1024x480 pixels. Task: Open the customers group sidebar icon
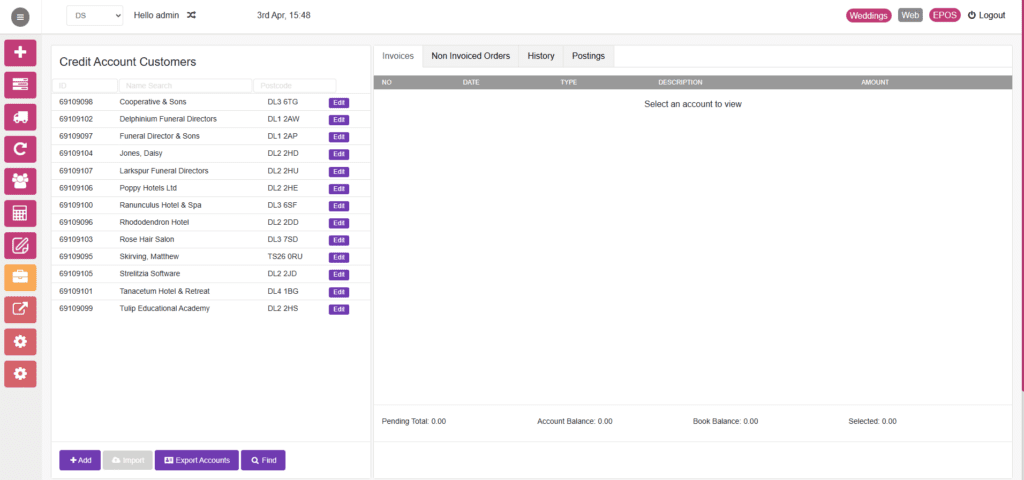click(20, 181)
